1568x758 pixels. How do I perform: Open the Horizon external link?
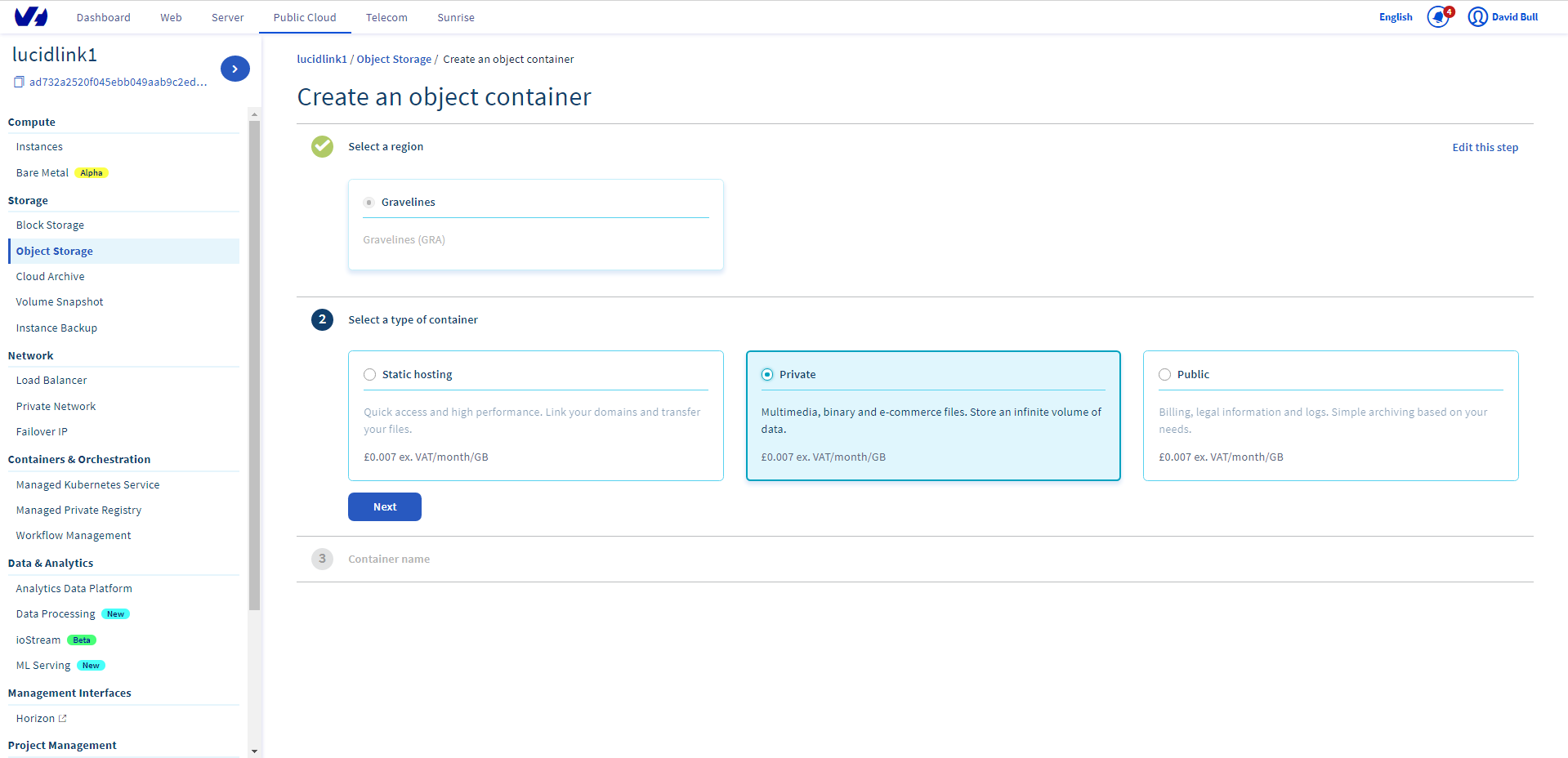click(41, 719)
